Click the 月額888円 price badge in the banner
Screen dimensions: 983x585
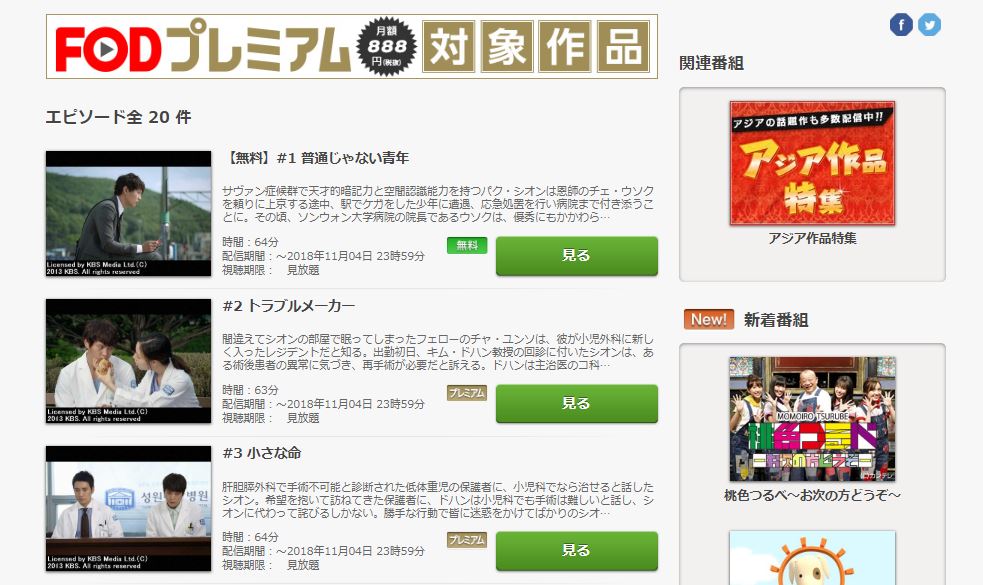387,47
